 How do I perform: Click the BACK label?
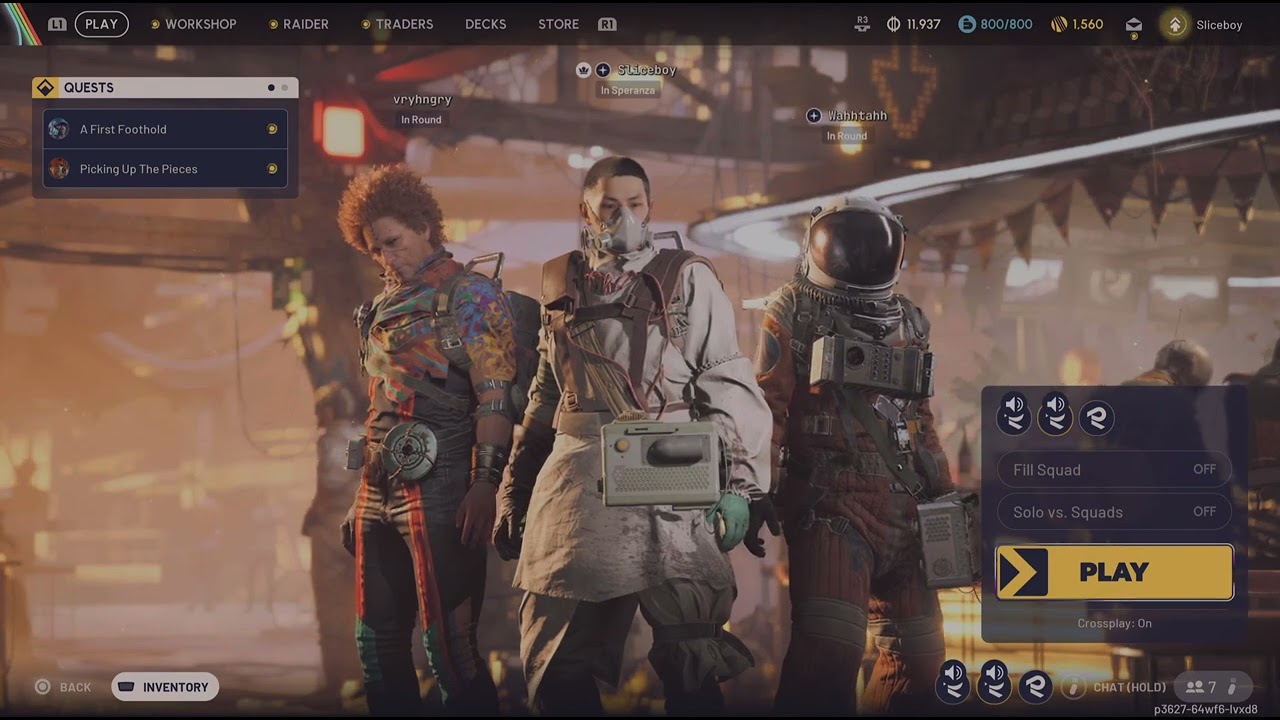tap(75, 687)
